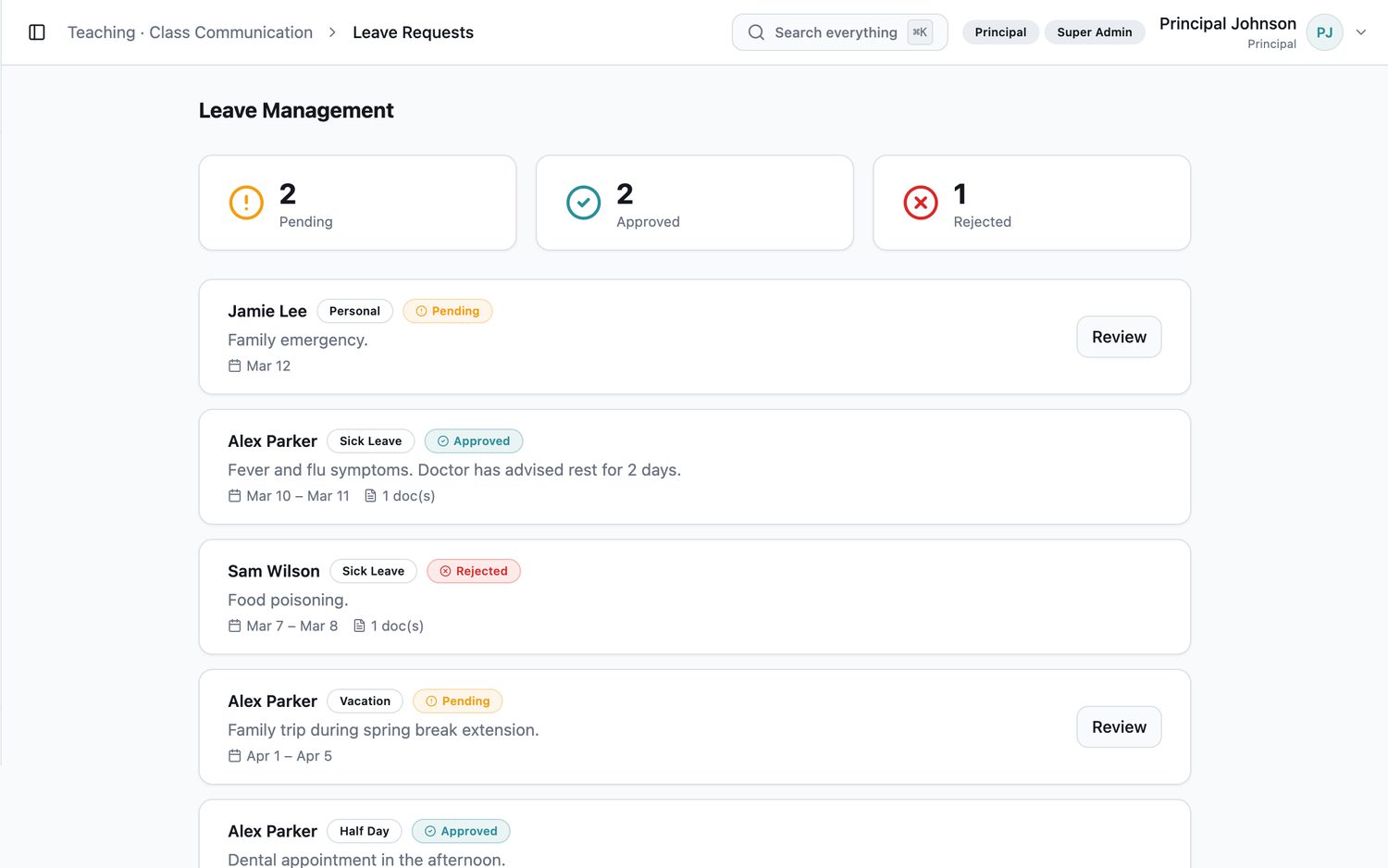Click 'Family trip during spring break extension.'
This screenshot has width=1388, height=868.
(383, 730)
